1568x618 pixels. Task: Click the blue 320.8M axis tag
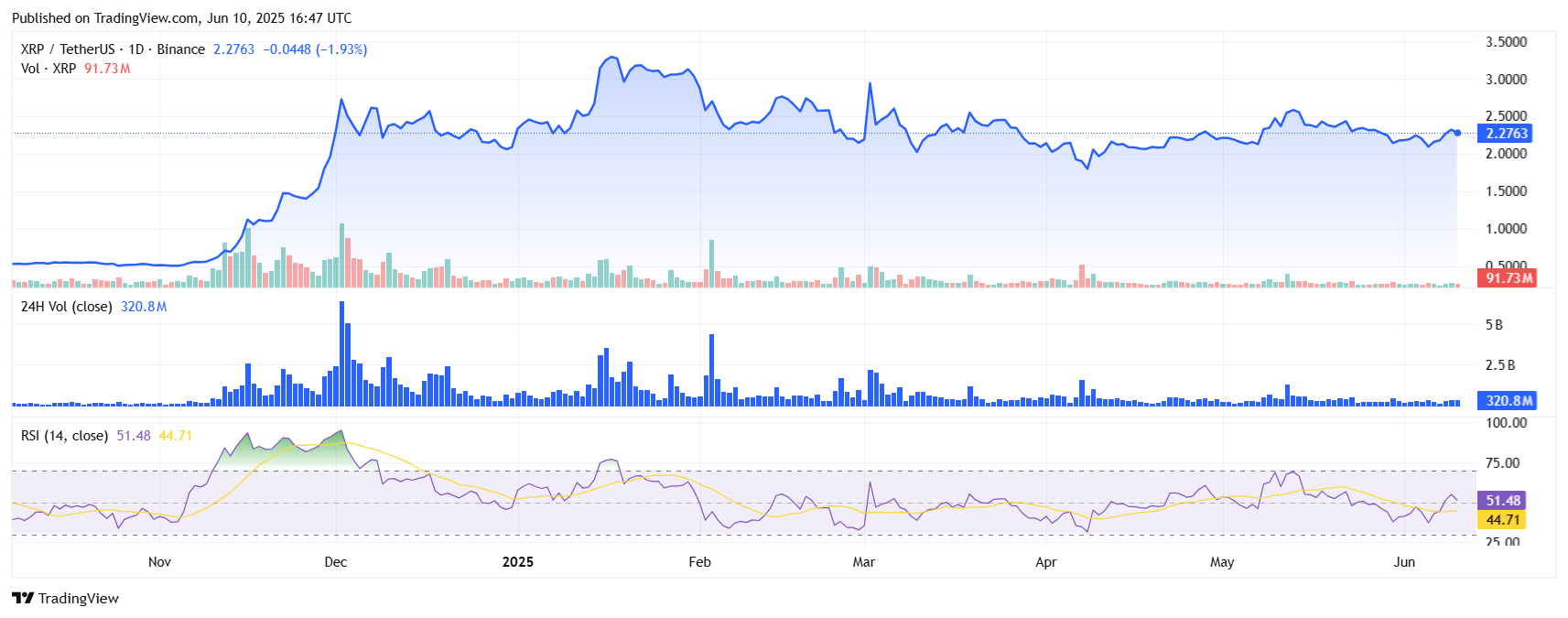(1507, 401)
